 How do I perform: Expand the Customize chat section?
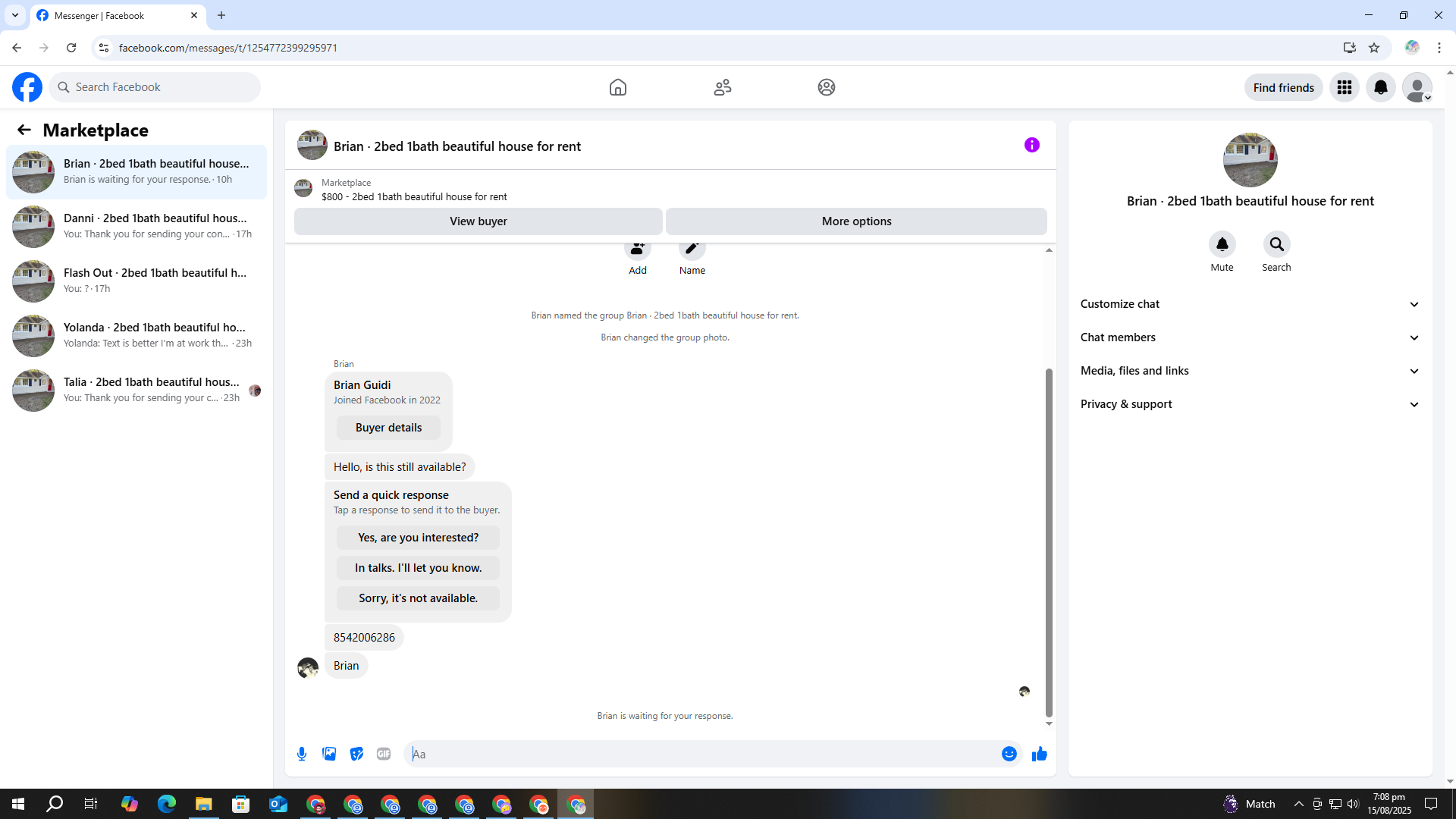1250,304
